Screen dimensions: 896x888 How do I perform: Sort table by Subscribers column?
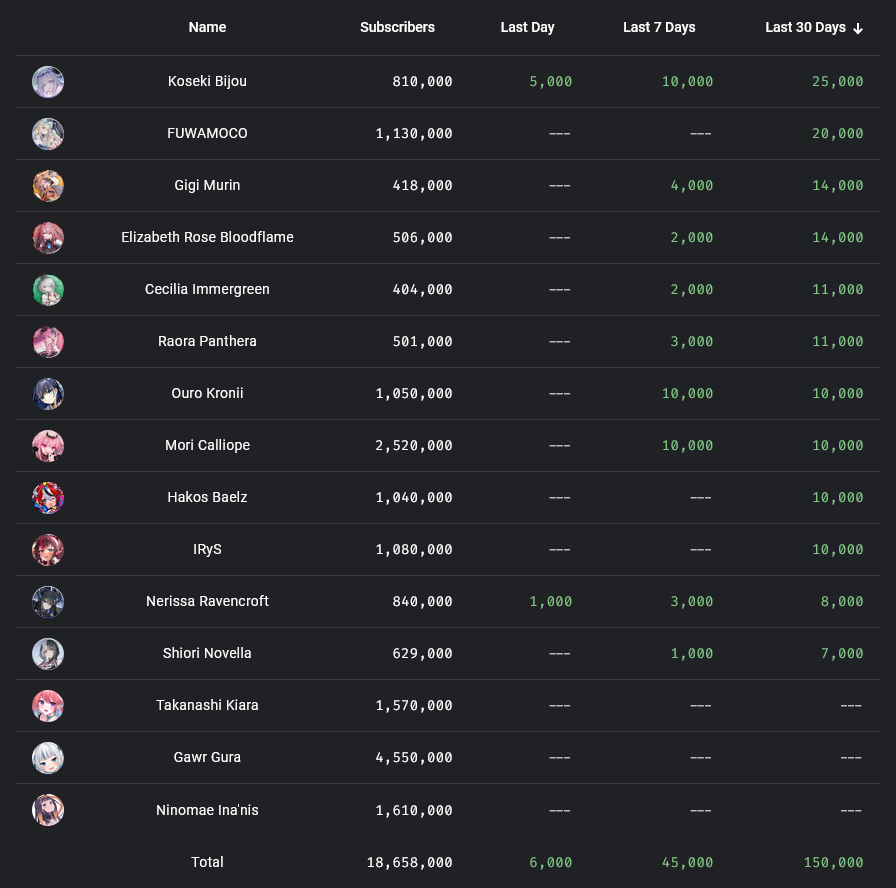point(397,28)
